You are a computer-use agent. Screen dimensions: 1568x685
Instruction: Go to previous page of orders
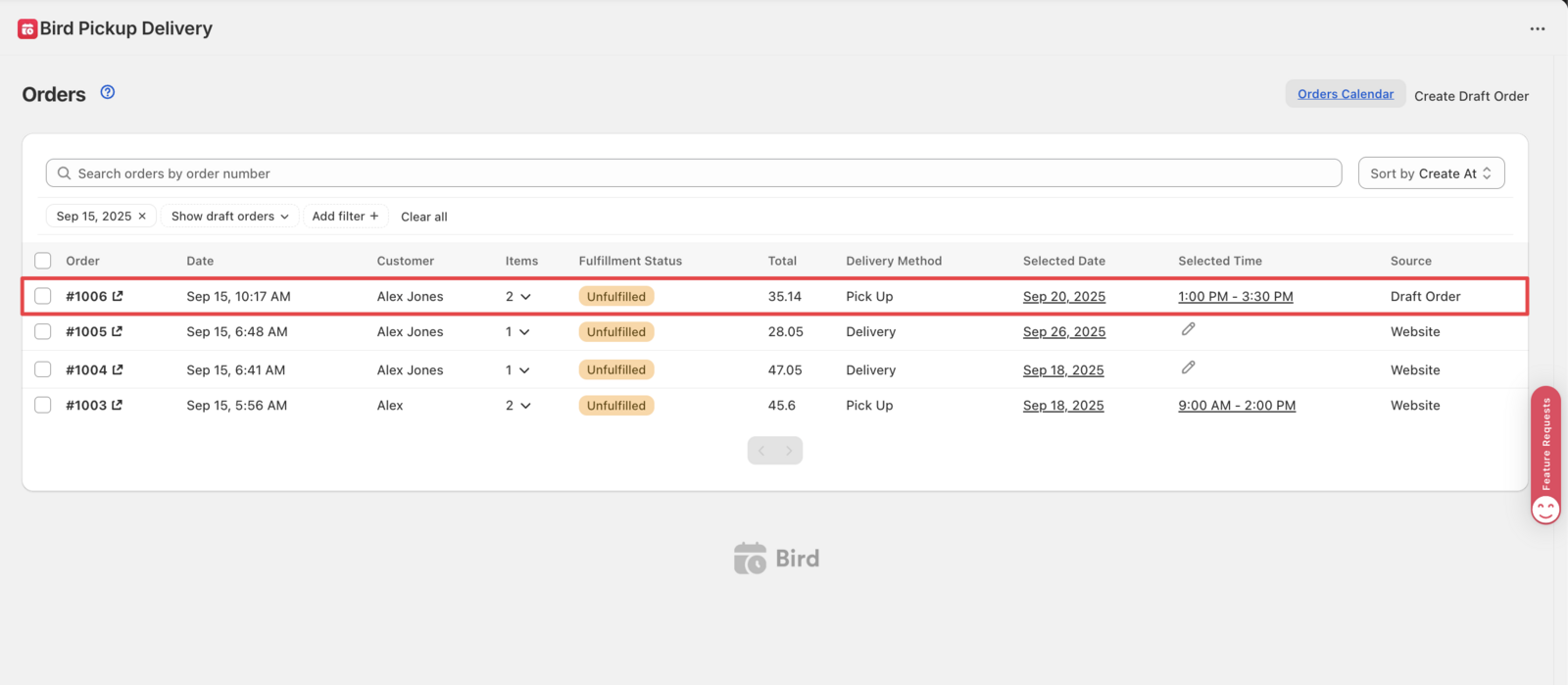(x=761, y=451)
